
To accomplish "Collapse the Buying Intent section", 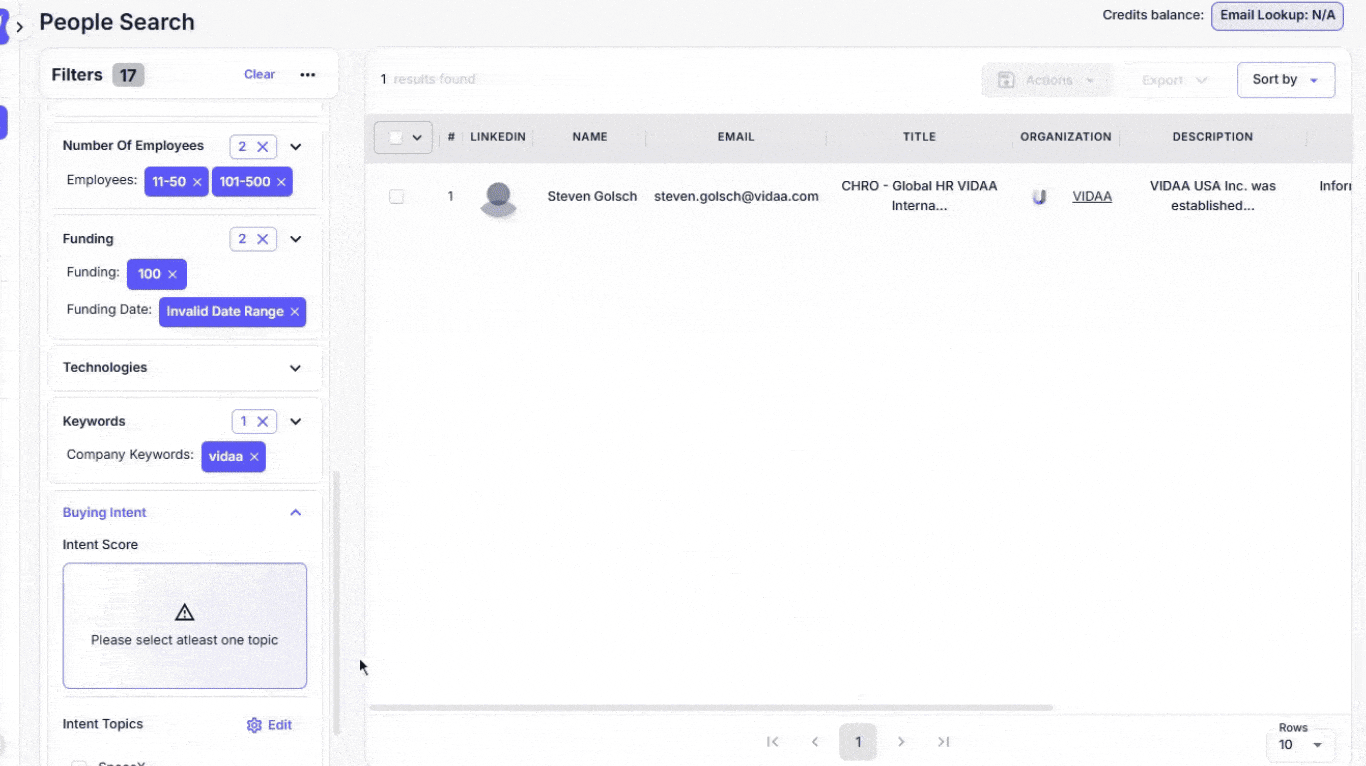I will [x=295, y=513].
